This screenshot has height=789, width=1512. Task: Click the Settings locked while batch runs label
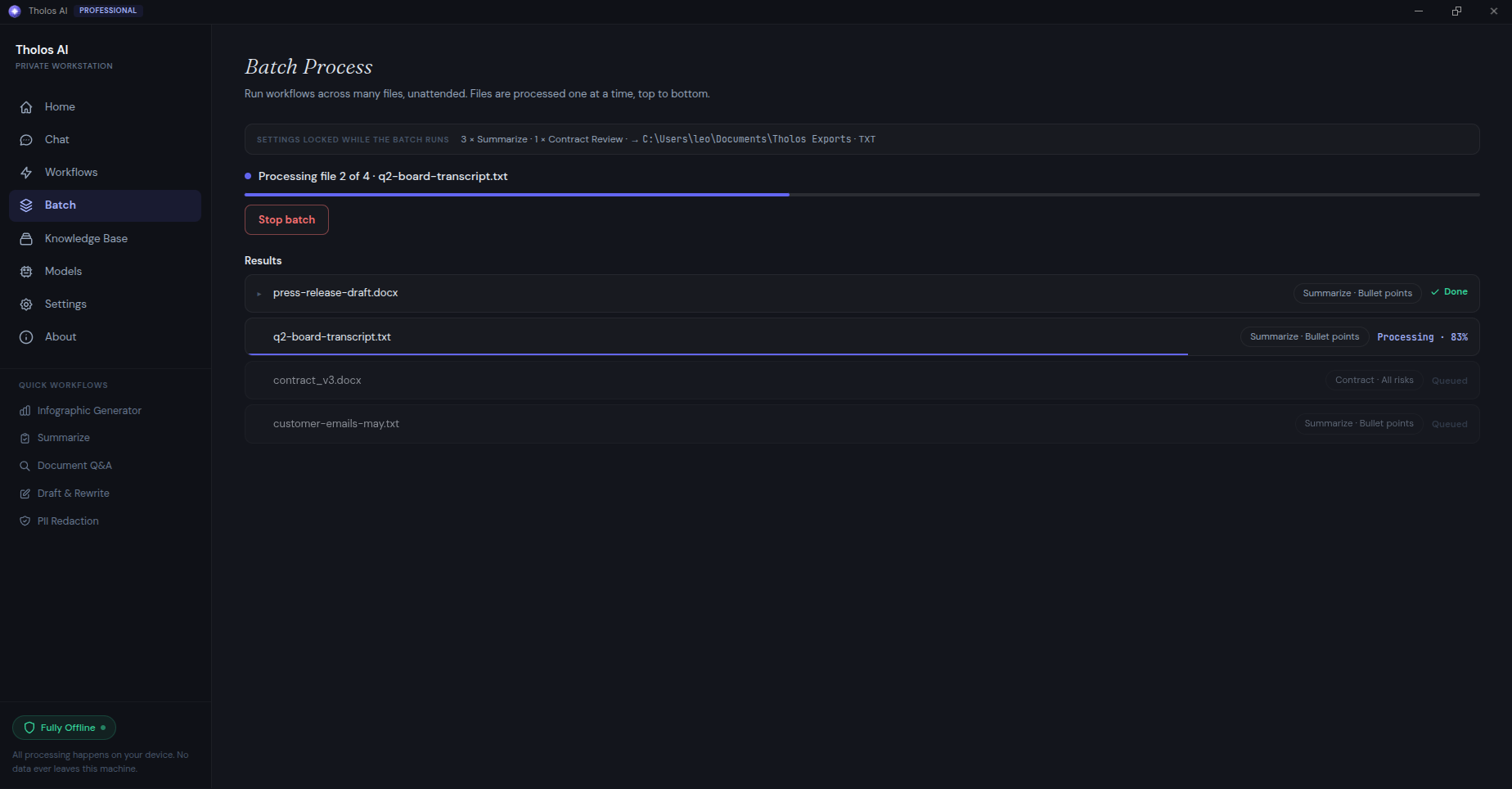click(353, 140)
